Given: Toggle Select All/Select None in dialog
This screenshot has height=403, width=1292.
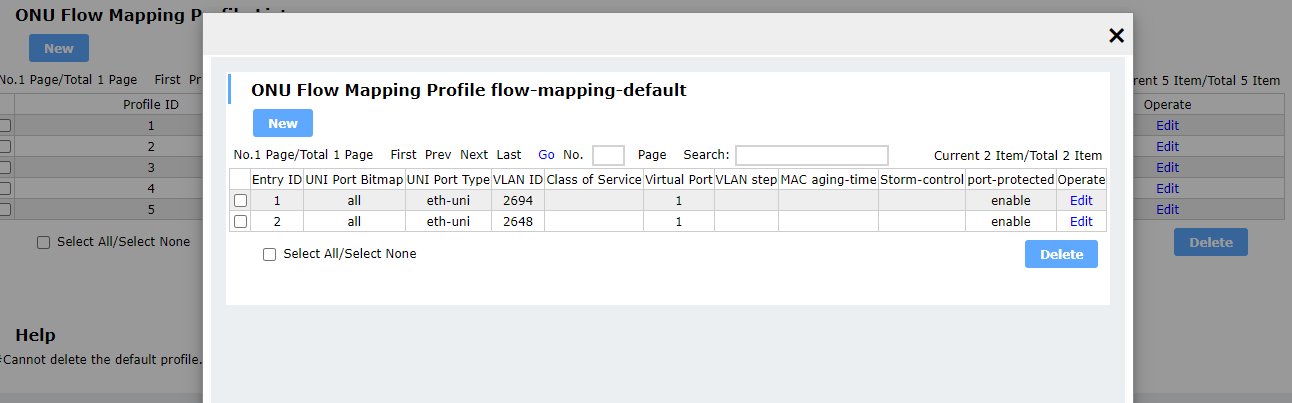Looking at the screenshot, I should [269, 255].
